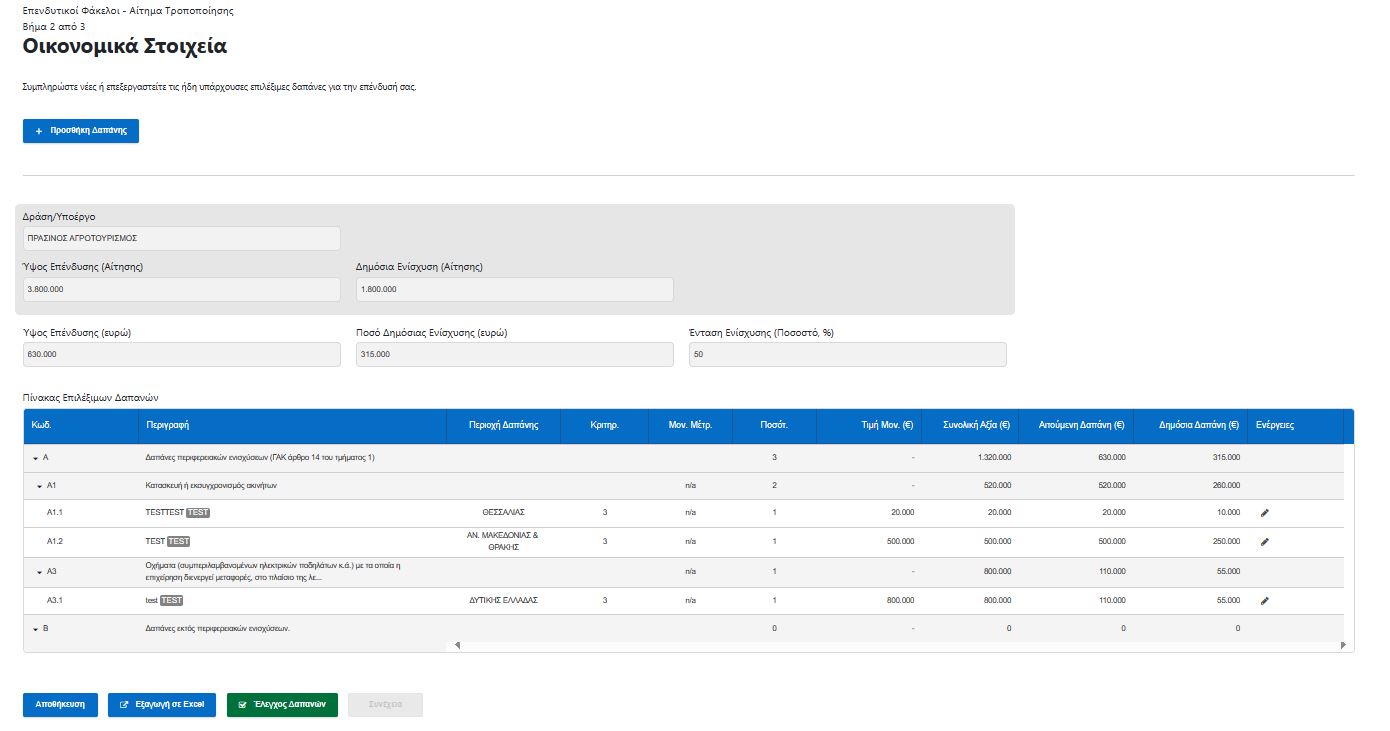Image resolution: width=1390 pixels, height=731 pixels.
Task: Collapse subcategory A1 tree row
Action: [x=39, y=485]
